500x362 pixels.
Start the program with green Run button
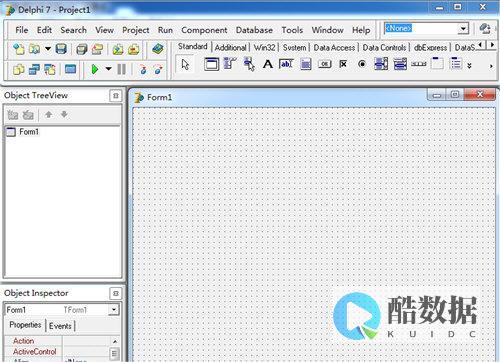95,70
